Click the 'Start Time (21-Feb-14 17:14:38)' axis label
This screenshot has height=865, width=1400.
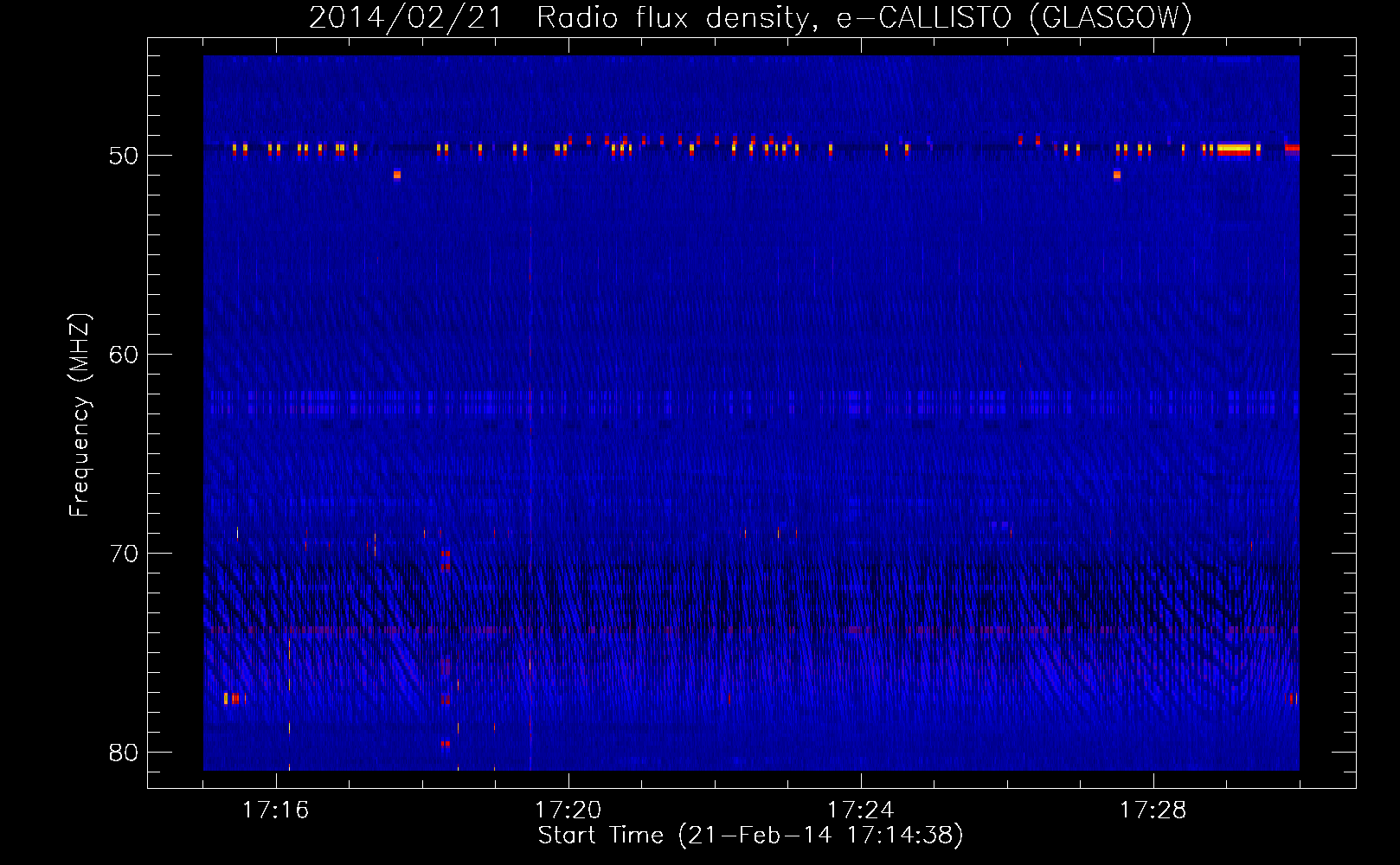pyautogui.click(x=750, y=836)
